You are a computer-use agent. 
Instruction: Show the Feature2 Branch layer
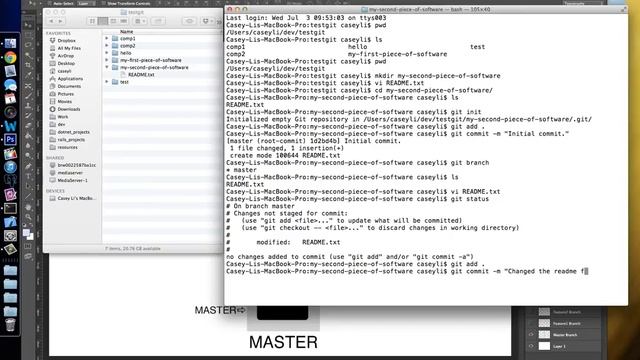pyautogui.click(x=531, y=312)
